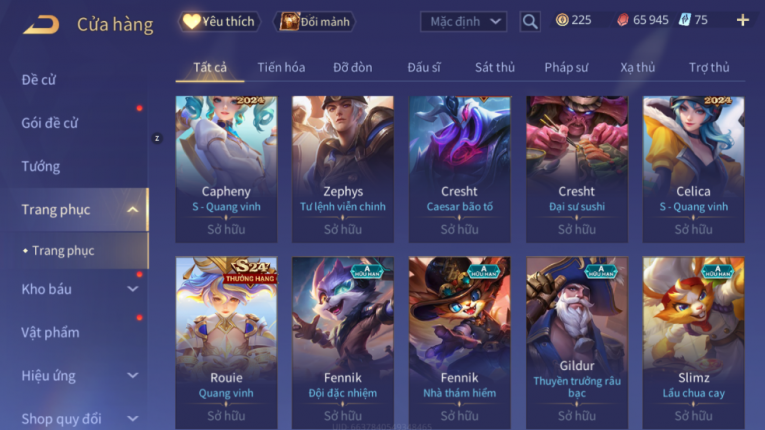The width and height of the screenshot is (765, 430).
Task: Click the golden back arrow icon
Action: tap(41, 24)
